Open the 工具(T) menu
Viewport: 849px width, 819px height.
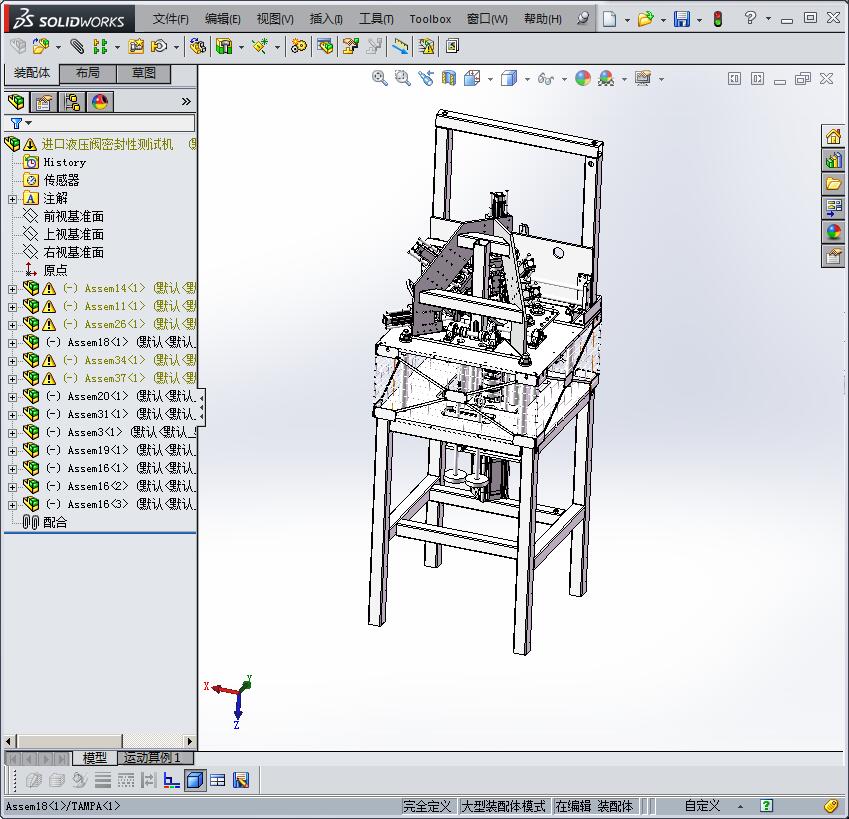point(376,19)
